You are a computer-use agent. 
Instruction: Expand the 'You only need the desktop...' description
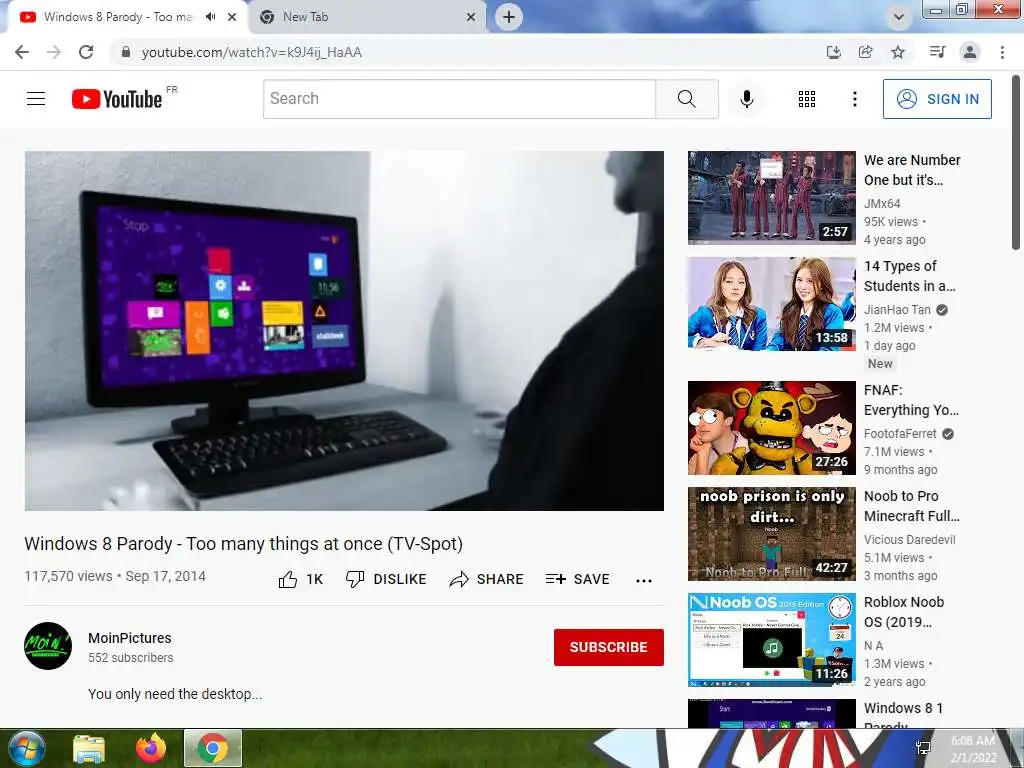pos(175,694)
